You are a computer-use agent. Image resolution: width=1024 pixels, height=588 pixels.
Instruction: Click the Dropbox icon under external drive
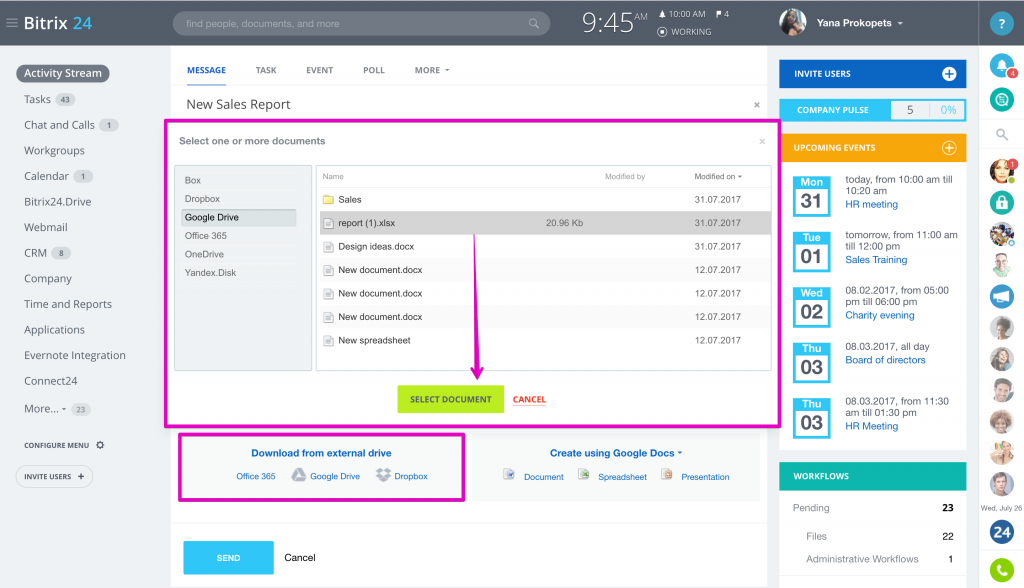click(383, 475)
